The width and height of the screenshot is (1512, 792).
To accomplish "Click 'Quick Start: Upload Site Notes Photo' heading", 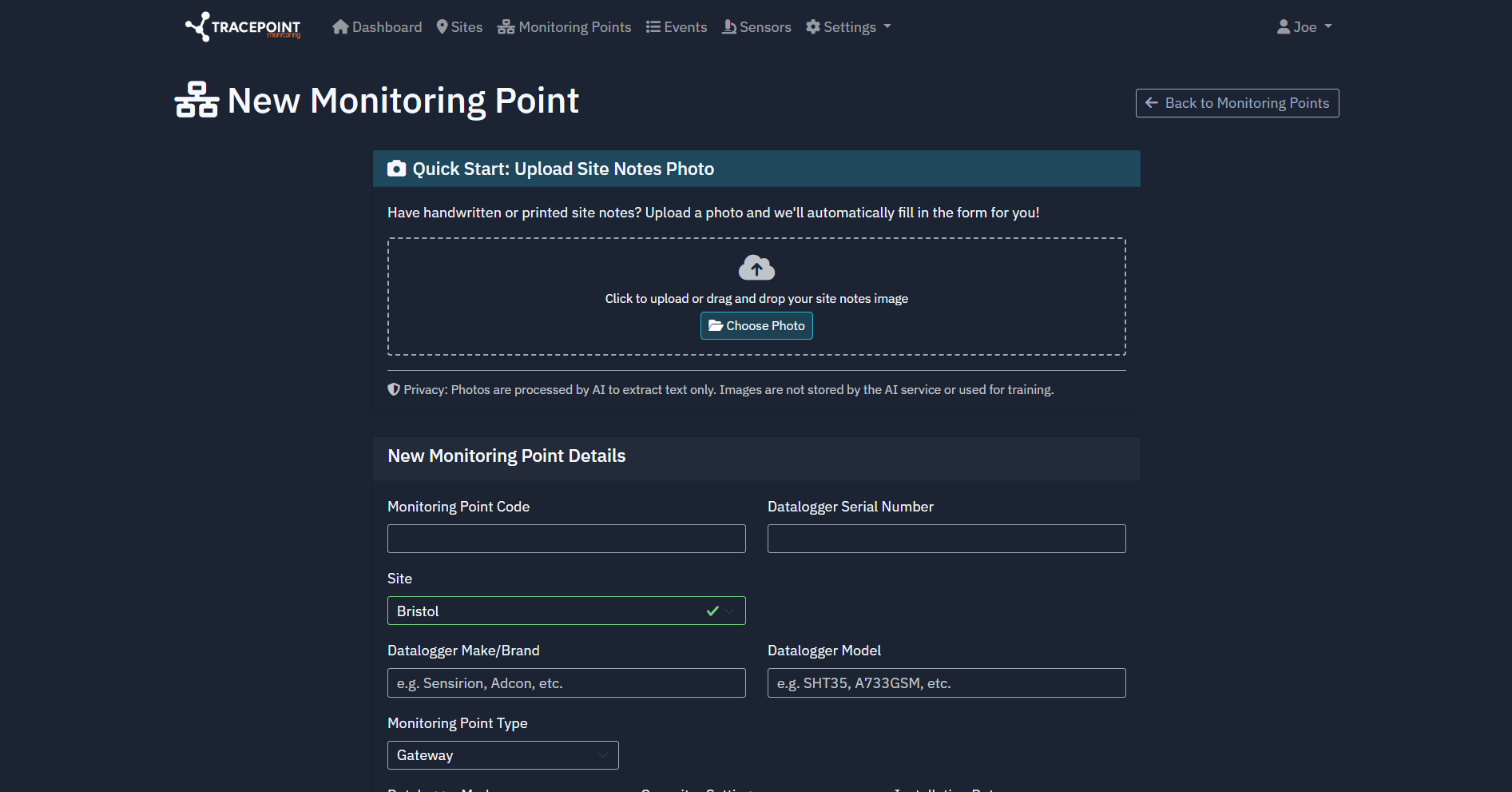I will [x=563, y=169].
